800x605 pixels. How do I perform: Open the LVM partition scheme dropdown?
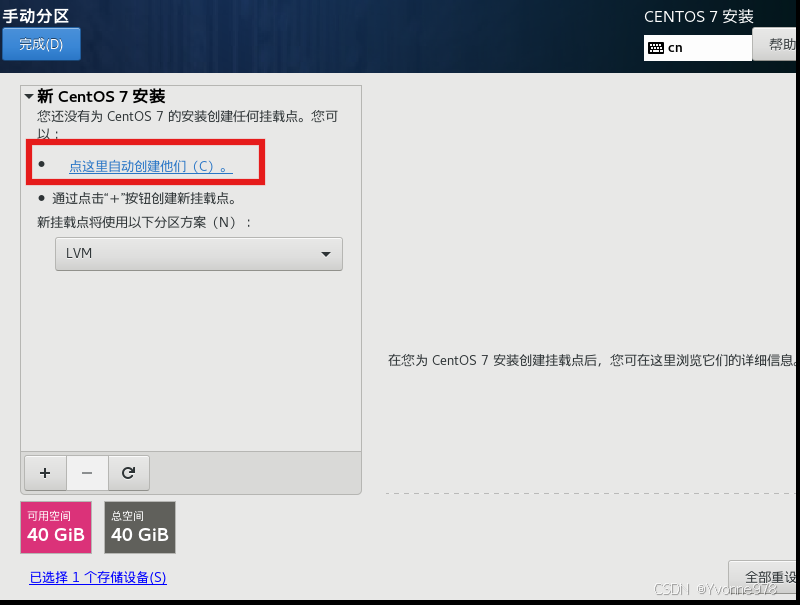[199, 254]
